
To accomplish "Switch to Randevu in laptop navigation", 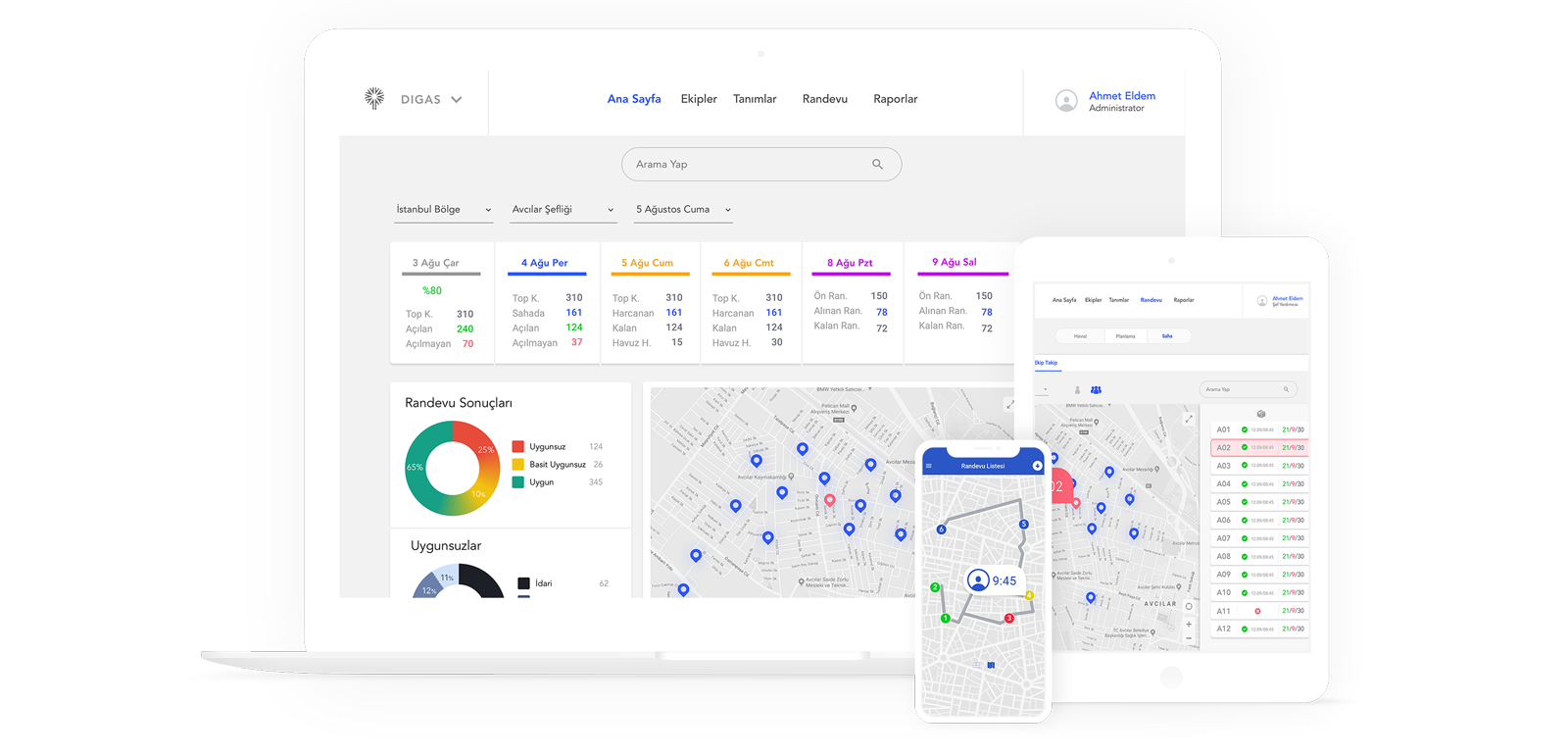I will point(825,99).
